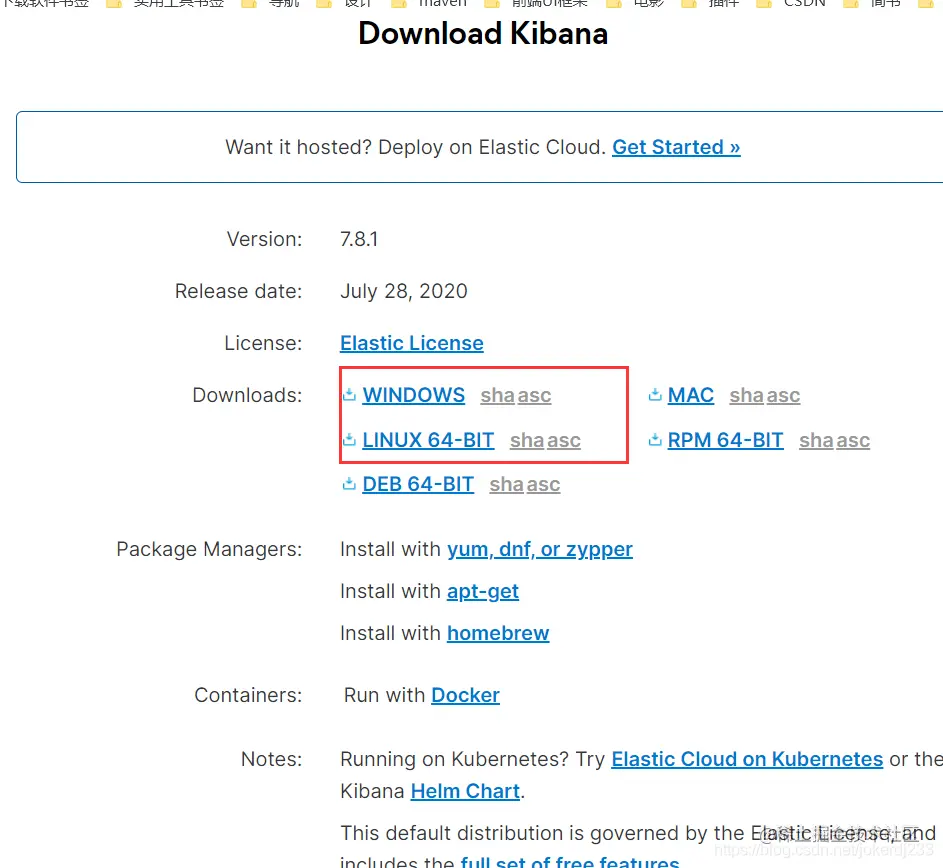Click the License: label
The image size is (943, 868).
tap(263, 343)
